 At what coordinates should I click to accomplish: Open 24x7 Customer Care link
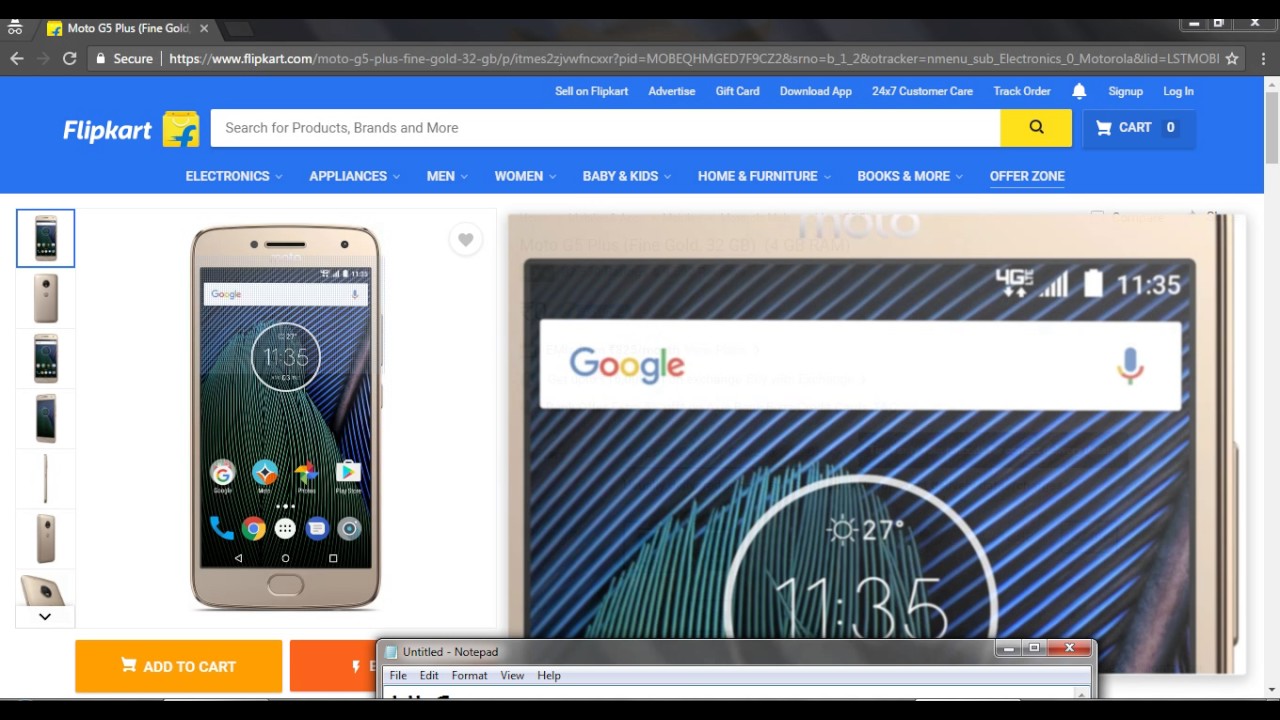tap(922, 91)
